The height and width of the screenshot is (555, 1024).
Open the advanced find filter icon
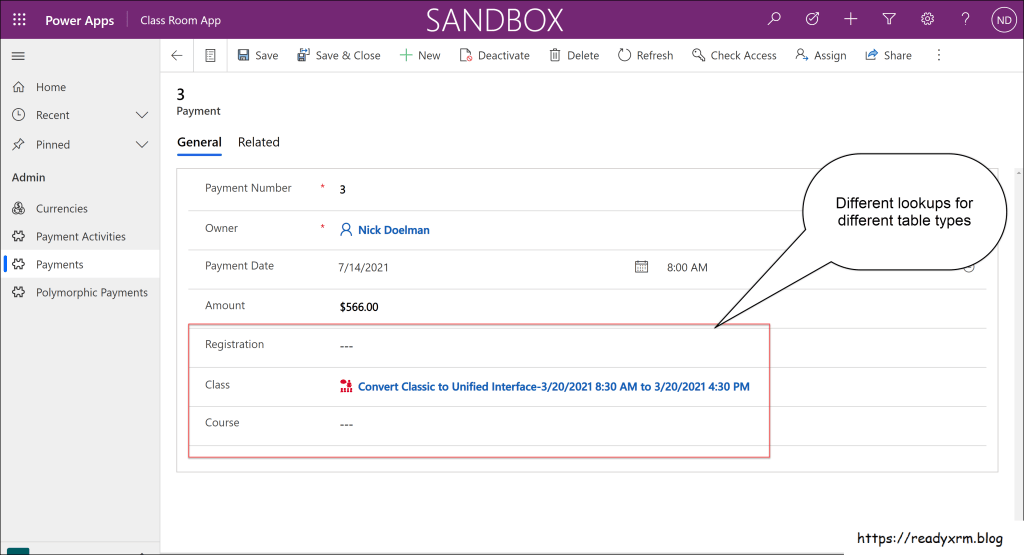pyautogui.click(x=889, y=19)
